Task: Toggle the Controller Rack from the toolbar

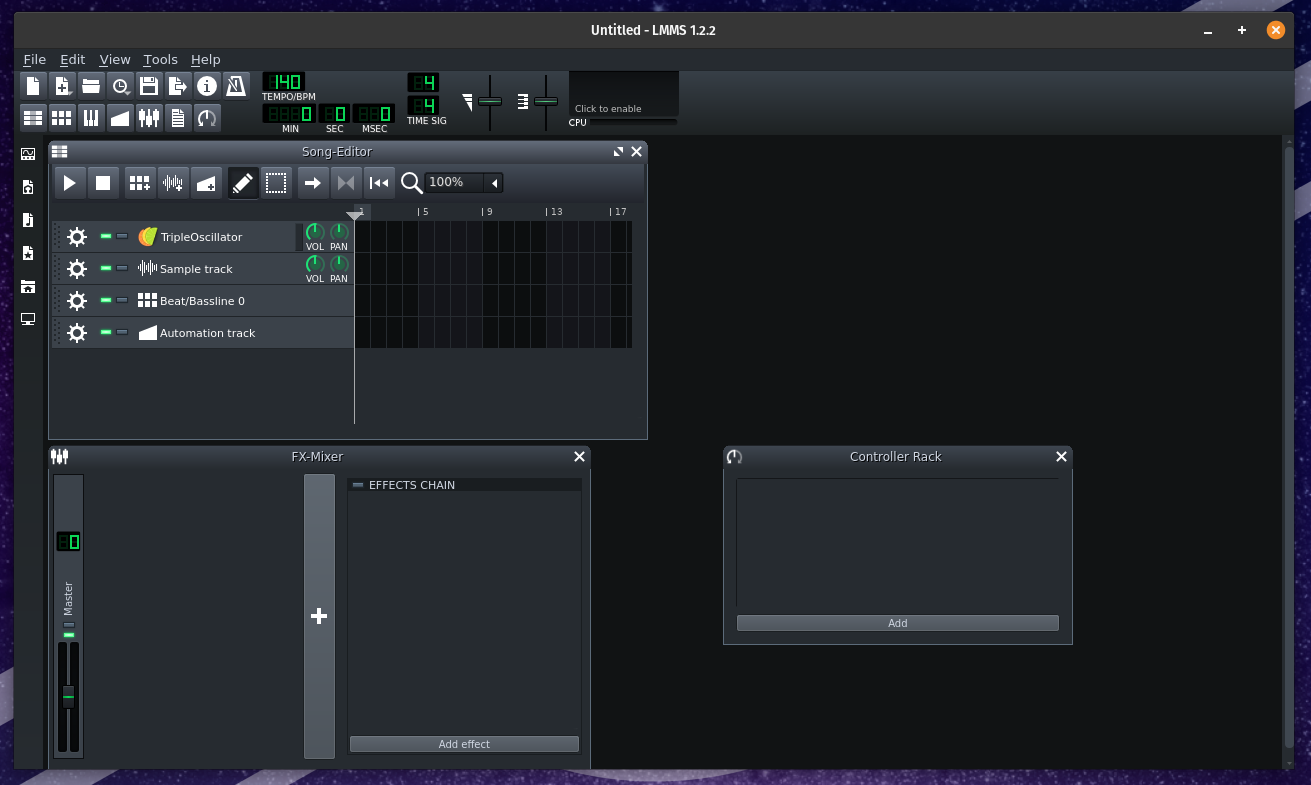Action: pos(207,117)
